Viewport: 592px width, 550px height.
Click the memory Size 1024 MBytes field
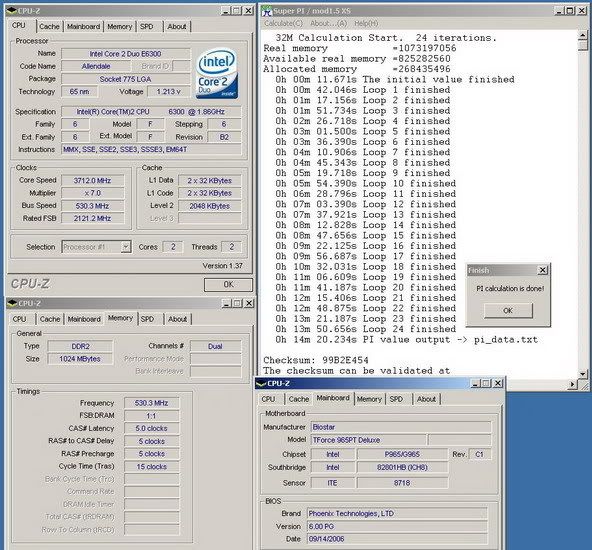pos(80,359)
